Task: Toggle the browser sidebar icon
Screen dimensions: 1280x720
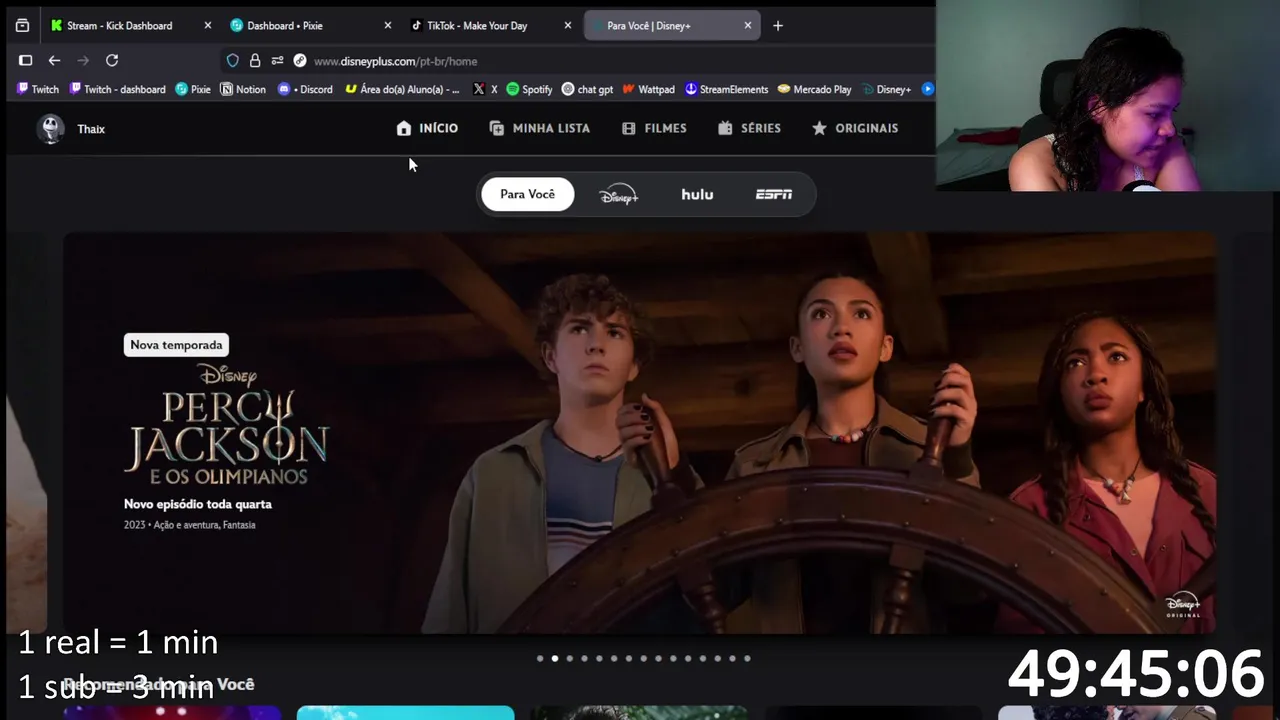Action: pos(25,60)
